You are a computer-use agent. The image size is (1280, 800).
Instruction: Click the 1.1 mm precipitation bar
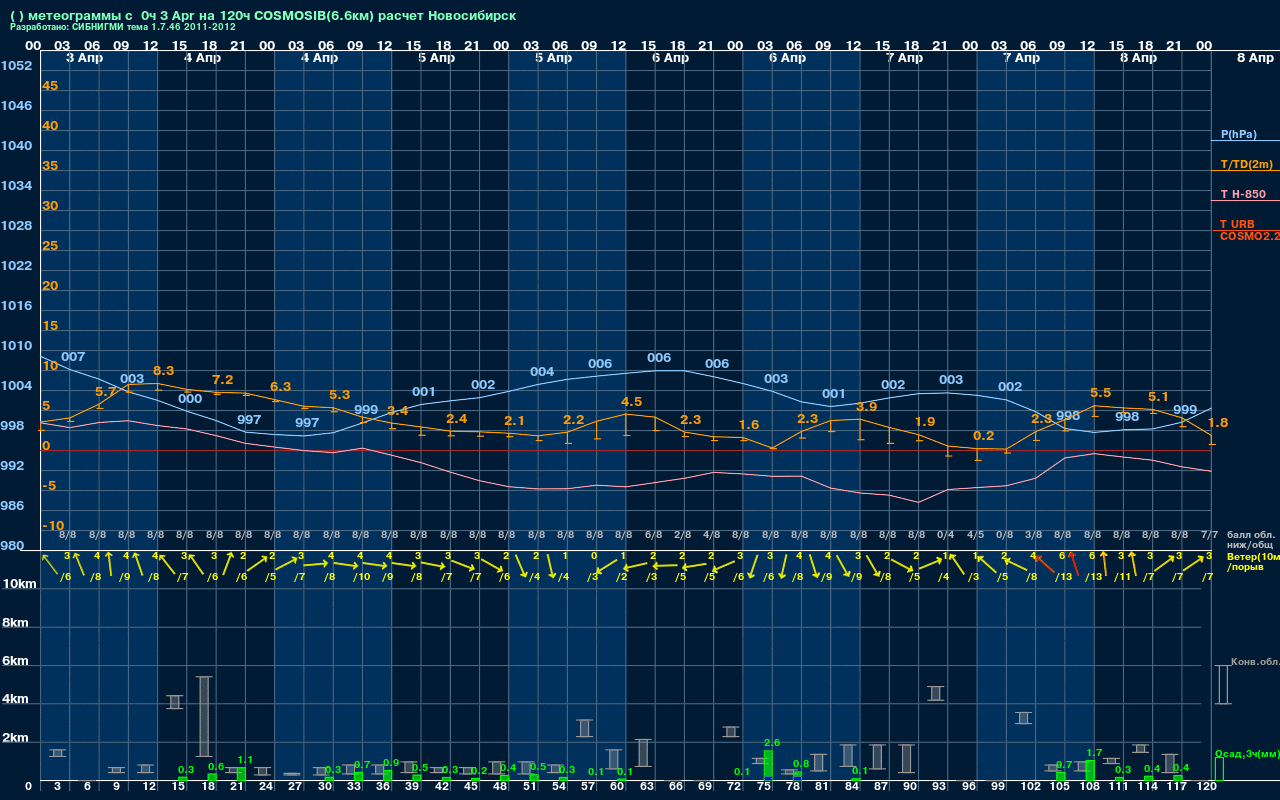tap(241, 773)
